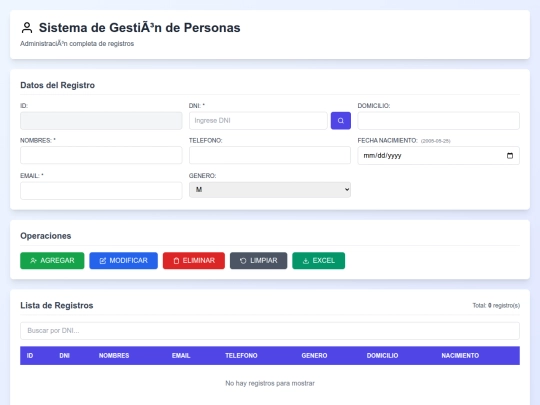The width and height of the screenshot is (540, 405).
Task: Click the trash icon on ELIMINAR
Action: click(x=176, y=261)
